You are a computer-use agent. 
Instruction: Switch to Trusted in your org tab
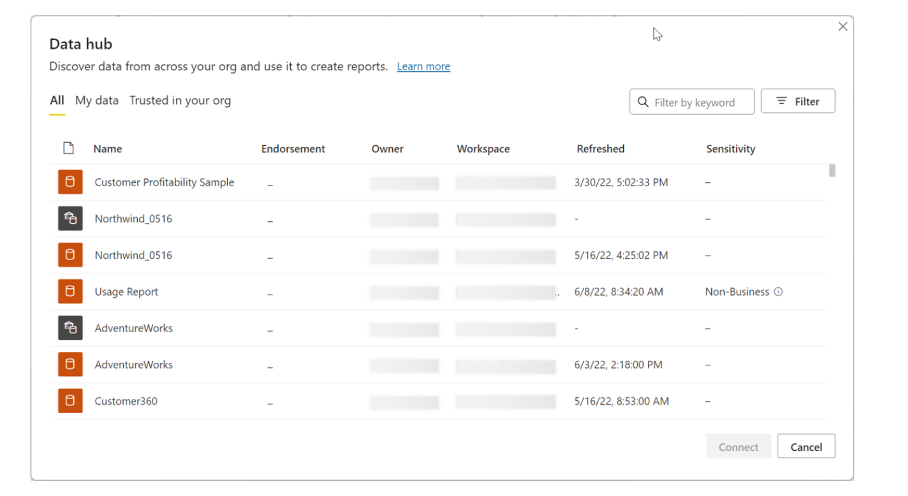point(180,100)
